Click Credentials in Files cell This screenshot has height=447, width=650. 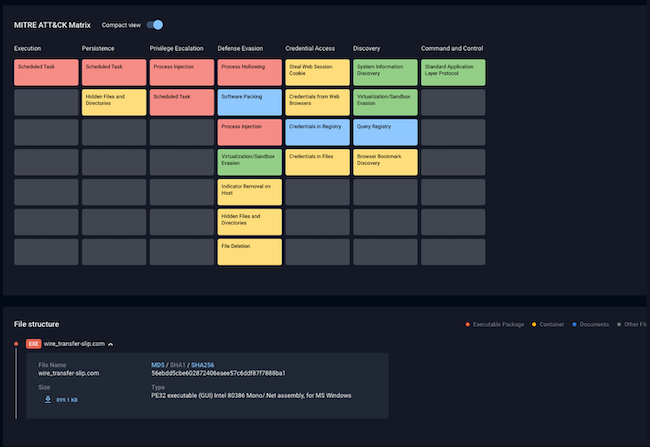[x=318, y=162]
